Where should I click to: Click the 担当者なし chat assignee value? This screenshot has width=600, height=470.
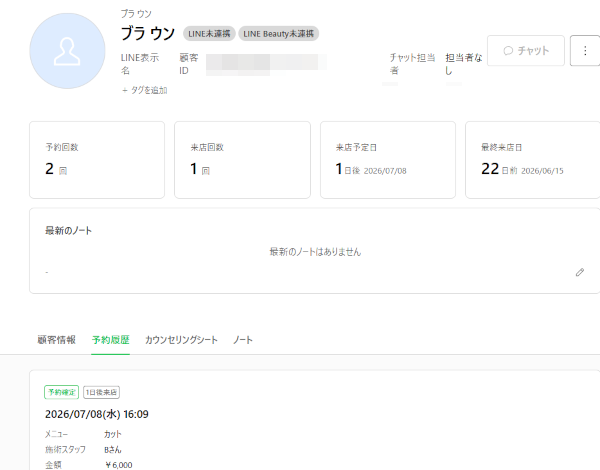click(x=464, y=64)
